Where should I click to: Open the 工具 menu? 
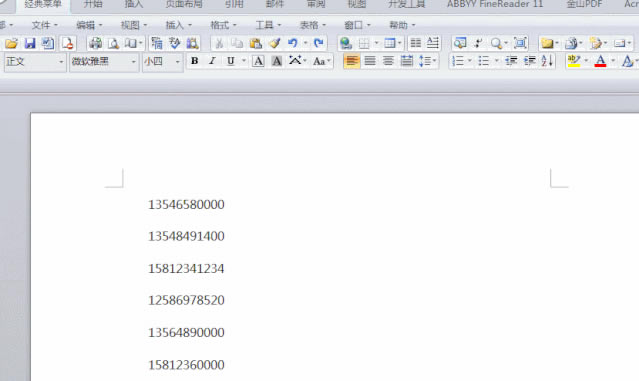[268, 25]
